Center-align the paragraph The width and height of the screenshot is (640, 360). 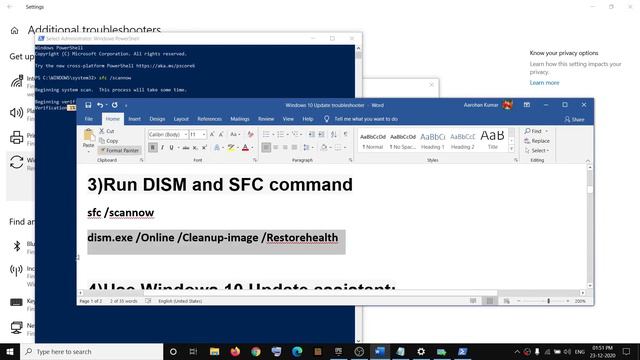click(276, 147)
